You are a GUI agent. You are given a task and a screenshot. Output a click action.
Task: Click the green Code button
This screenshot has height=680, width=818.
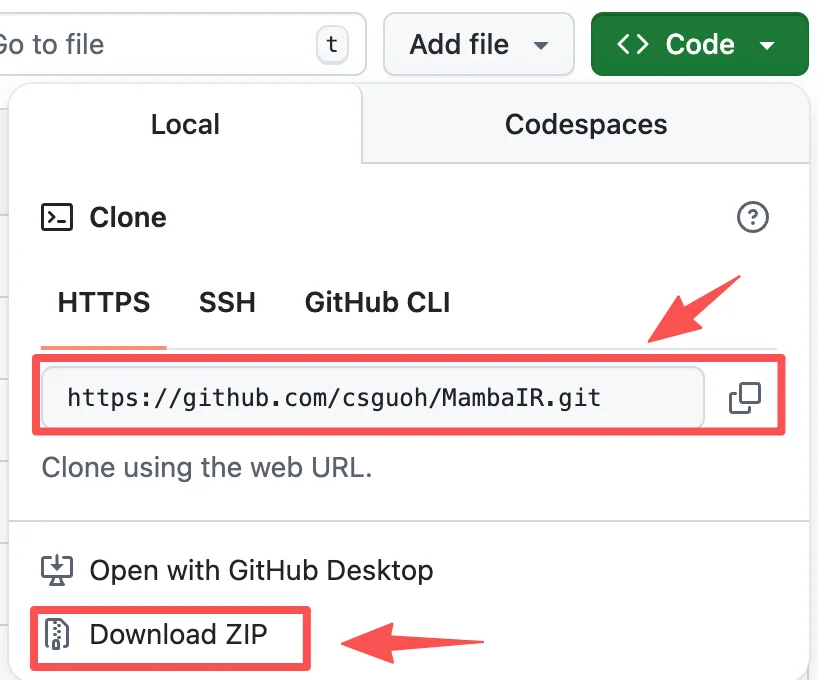point(700,44)
